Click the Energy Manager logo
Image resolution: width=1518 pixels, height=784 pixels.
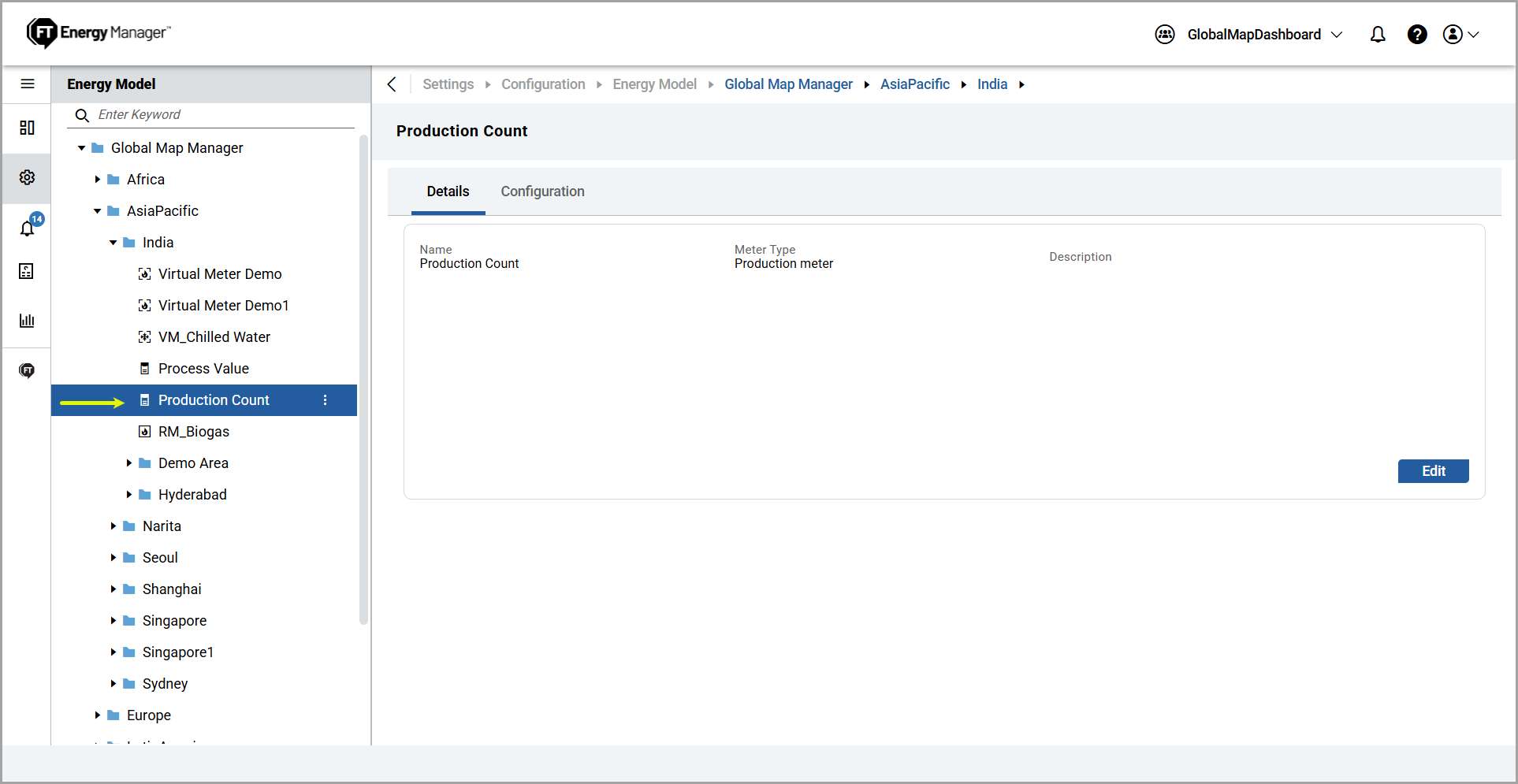point(99,33)
